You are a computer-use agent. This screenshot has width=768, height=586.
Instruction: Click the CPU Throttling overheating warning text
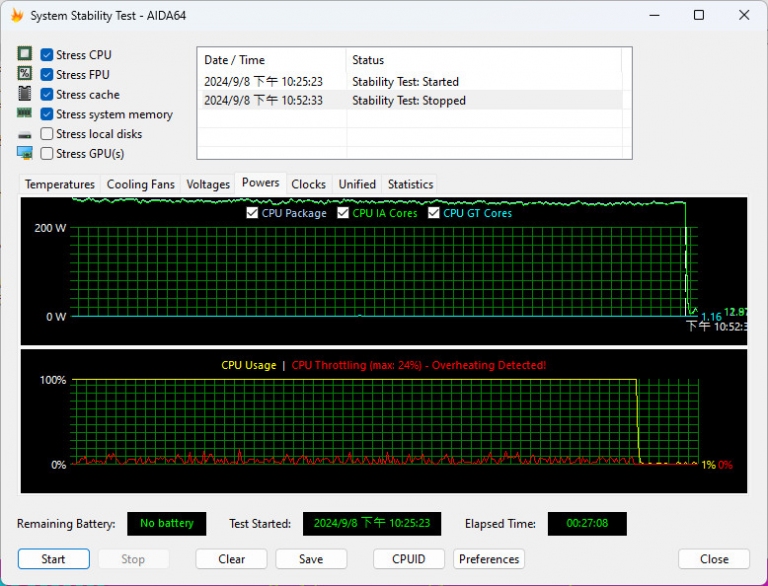point(419,365)
